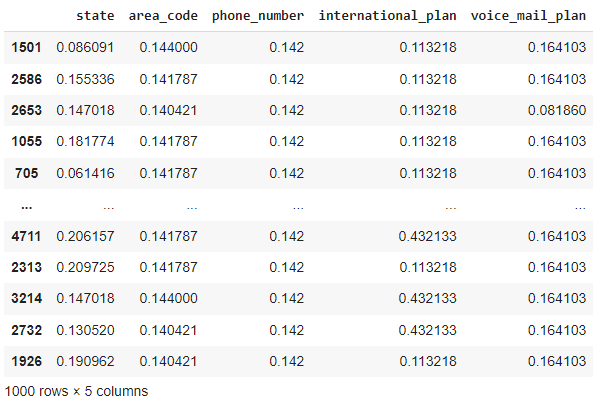Select row index 1926
The height and width of the screenshot is (402, 596).
click(26, 361)
